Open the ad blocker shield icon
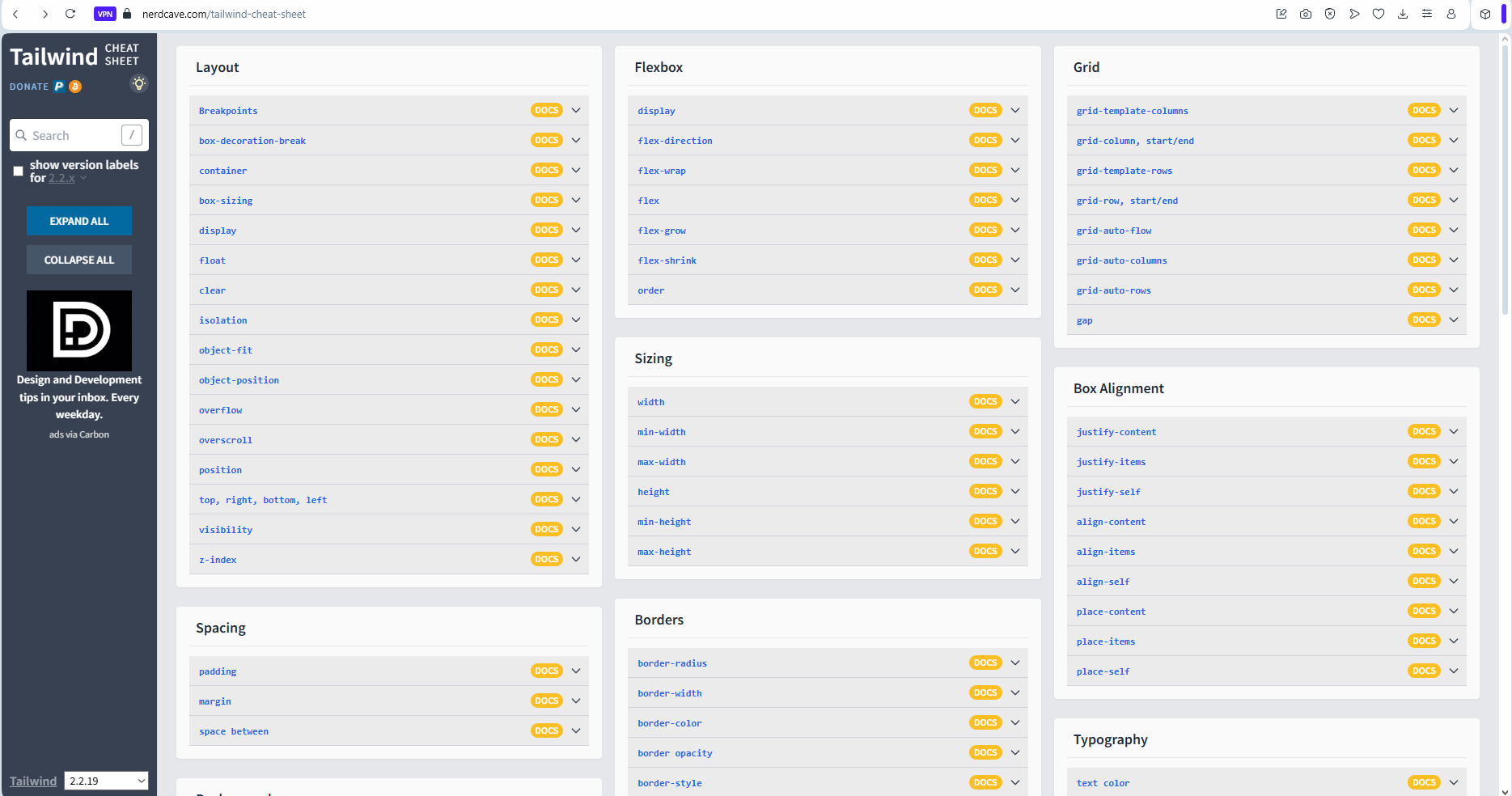Screen dimensions: 1512x796 tap(1330, 14)
